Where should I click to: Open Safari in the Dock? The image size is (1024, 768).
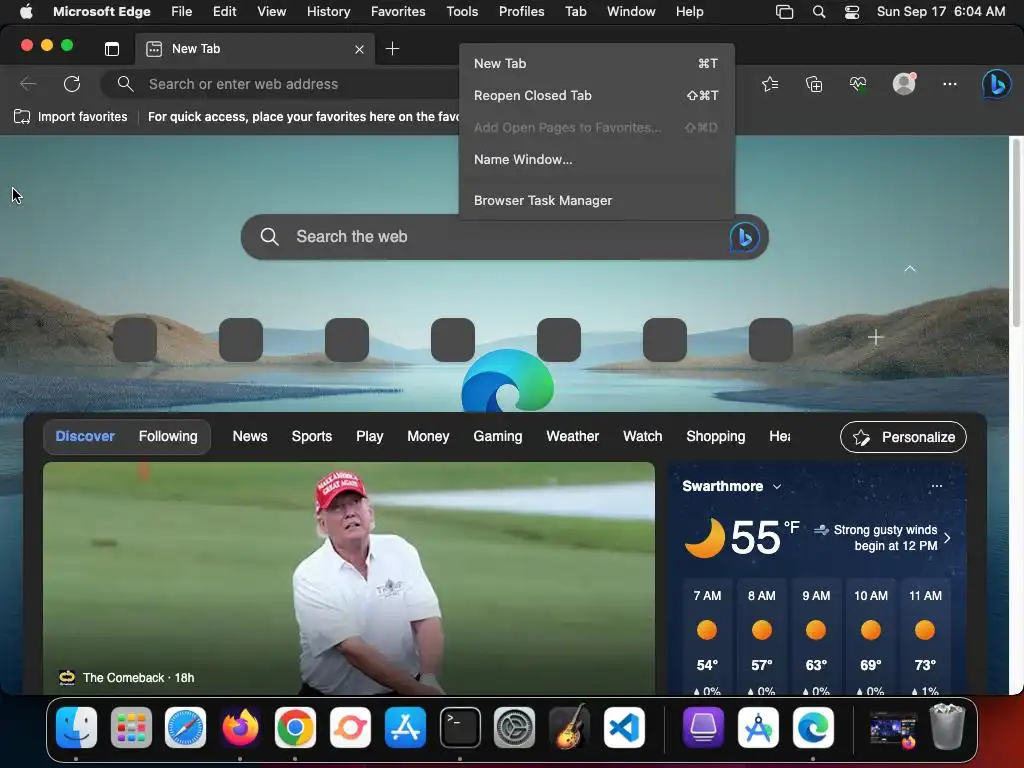[185, 728]
